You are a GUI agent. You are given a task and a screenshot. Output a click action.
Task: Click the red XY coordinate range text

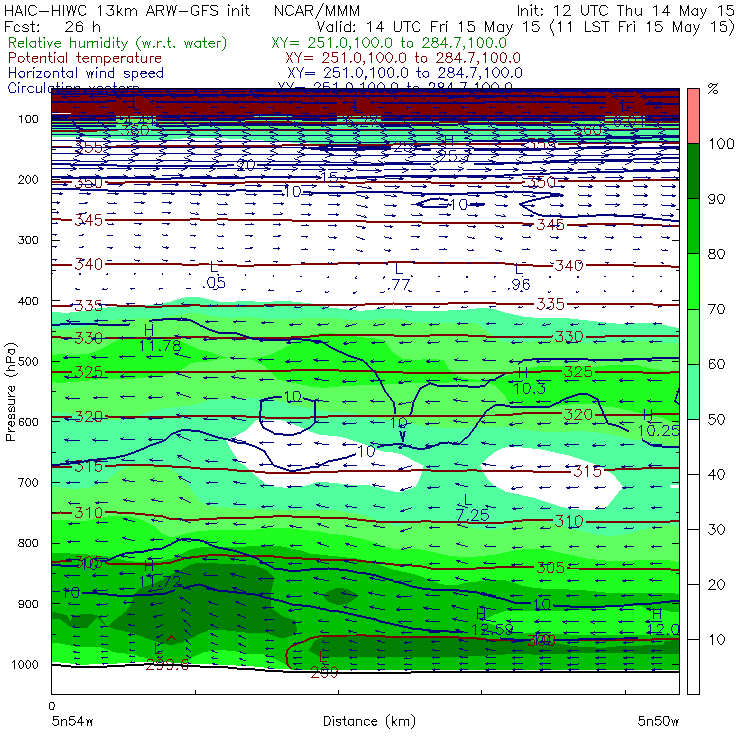point(403,58)
